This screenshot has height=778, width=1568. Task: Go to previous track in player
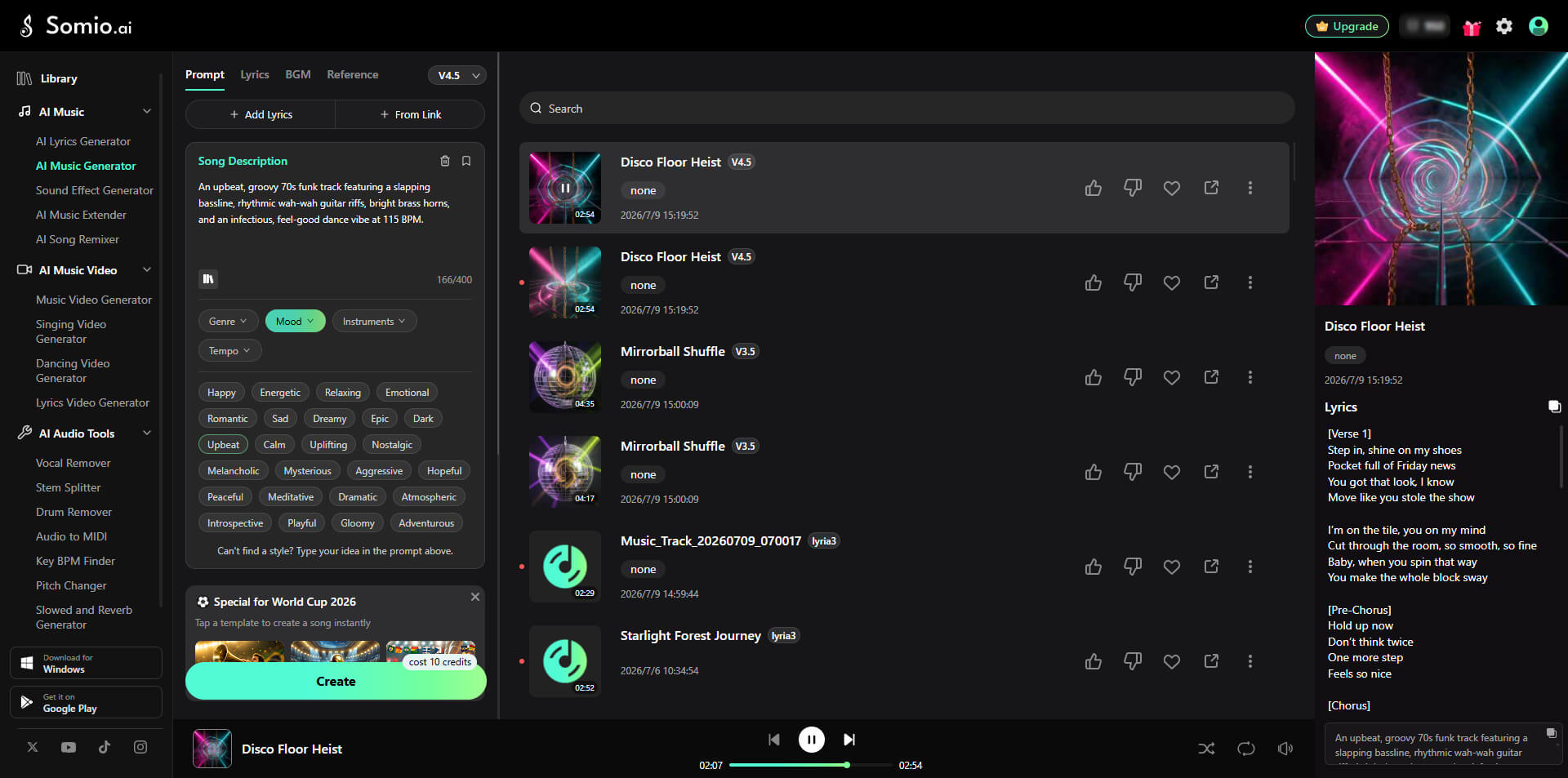[x=774, y=740]
